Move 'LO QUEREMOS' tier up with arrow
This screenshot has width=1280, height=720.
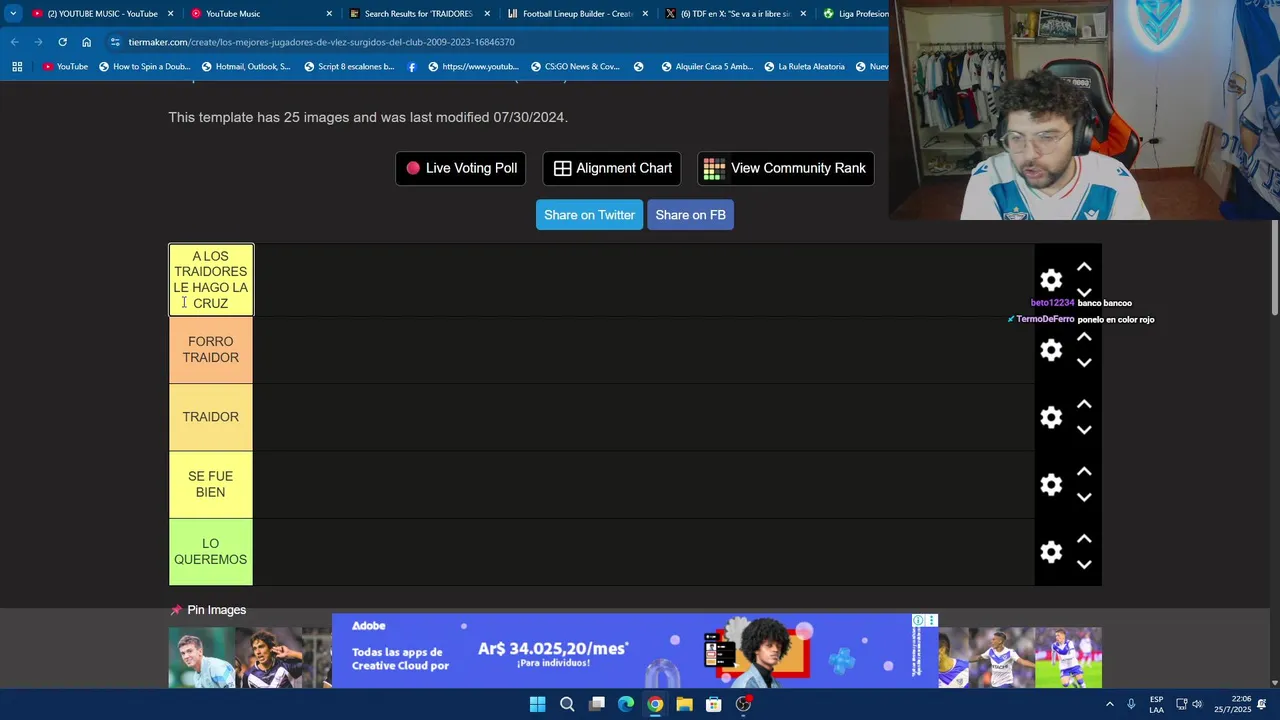[x=1084, y=539]
